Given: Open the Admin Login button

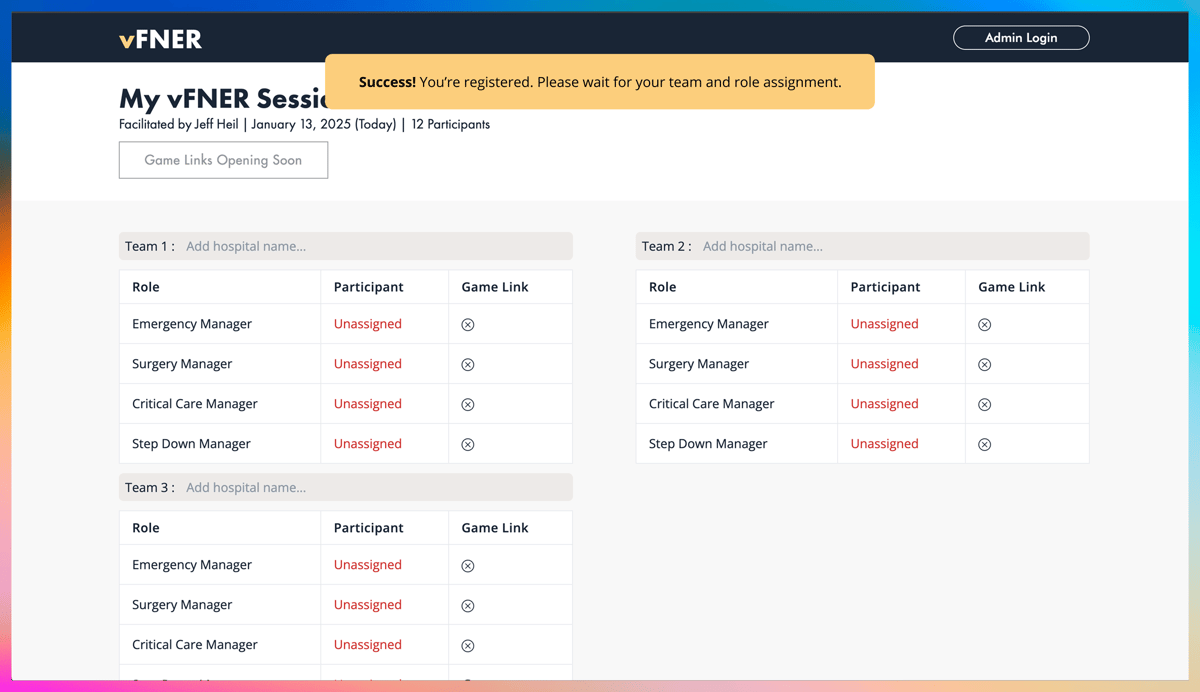Looking at the screenshot, I should (x=1021, y=38).
